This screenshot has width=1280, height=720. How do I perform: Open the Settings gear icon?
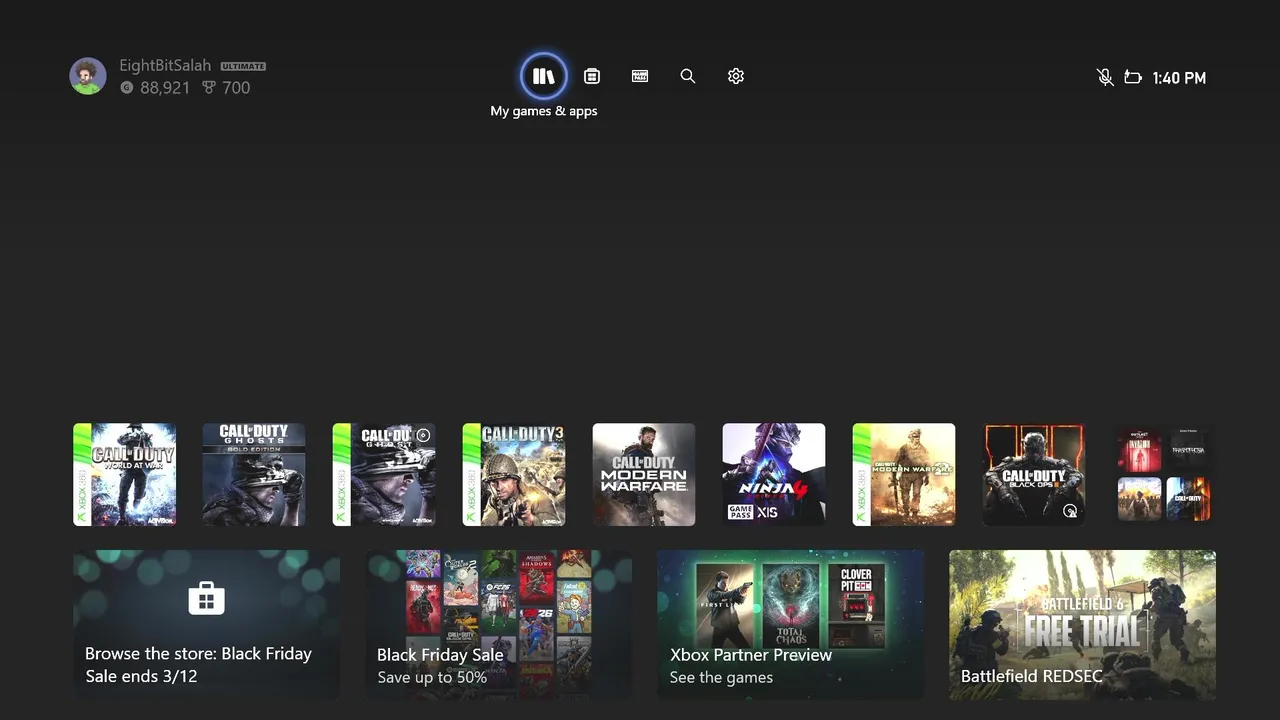[x=736, y=76]
